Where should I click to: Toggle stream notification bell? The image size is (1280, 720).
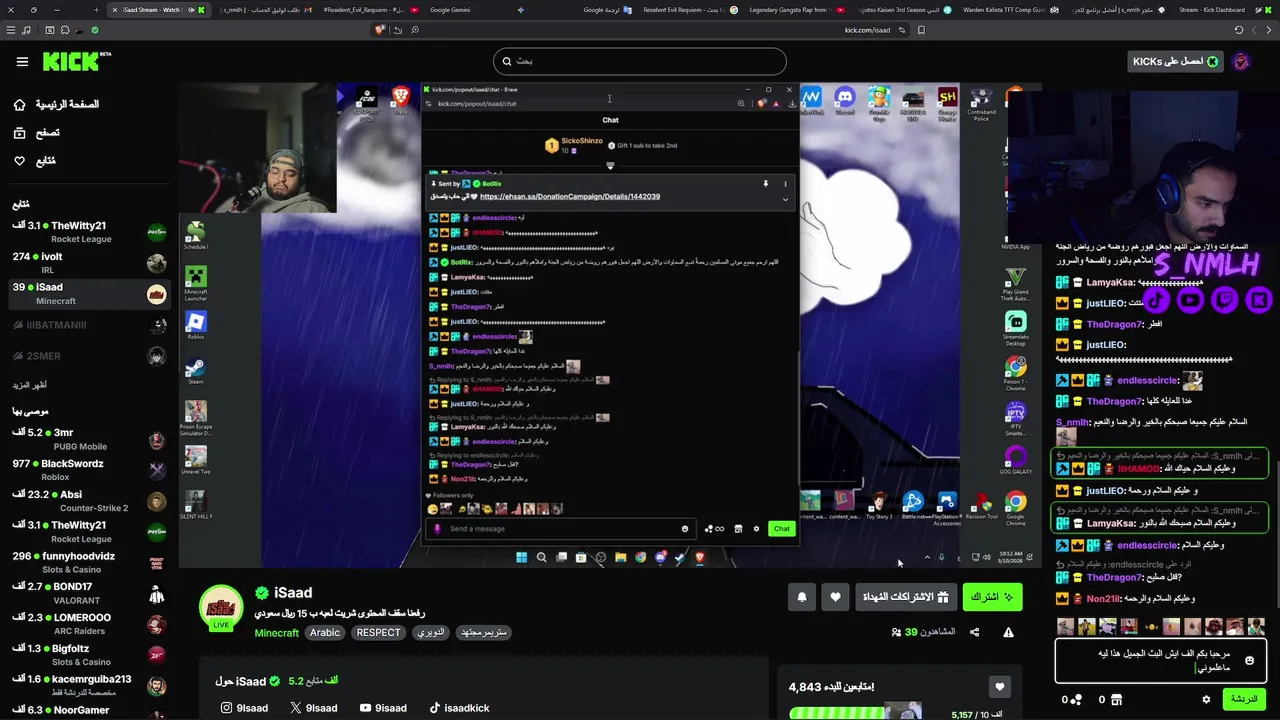point(802,597)
